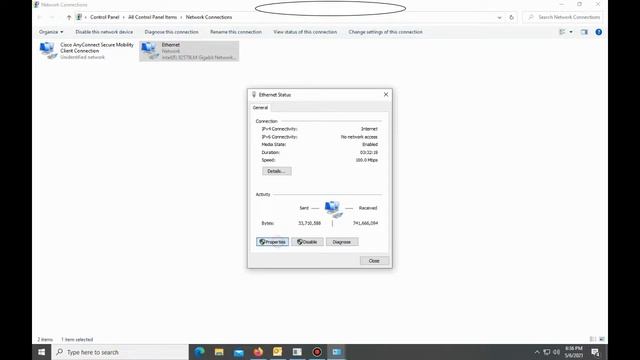Switch to large icons view in status bar

click(602, 339)
